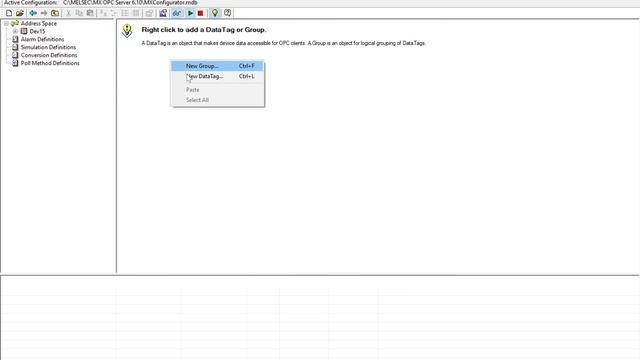Open help with the question mark icon
Image resolution: width=640 pixels, height=360 pixels.
point(227,13)
